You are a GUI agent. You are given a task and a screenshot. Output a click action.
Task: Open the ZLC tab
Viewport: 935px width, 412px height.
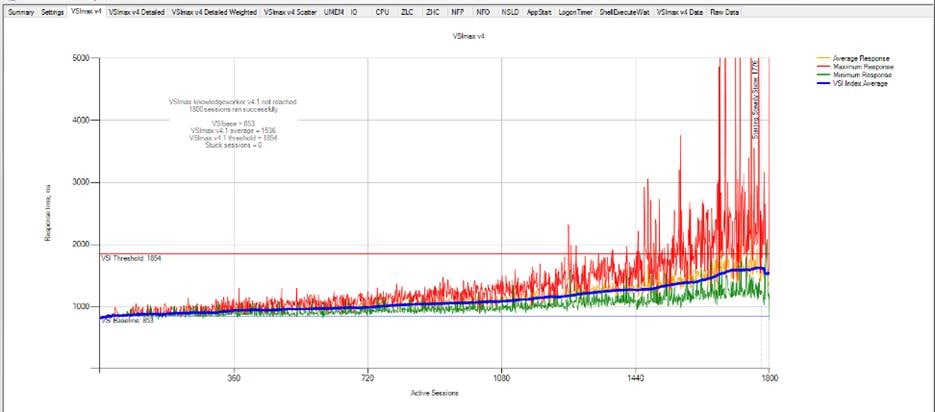(x=408, y=12)
